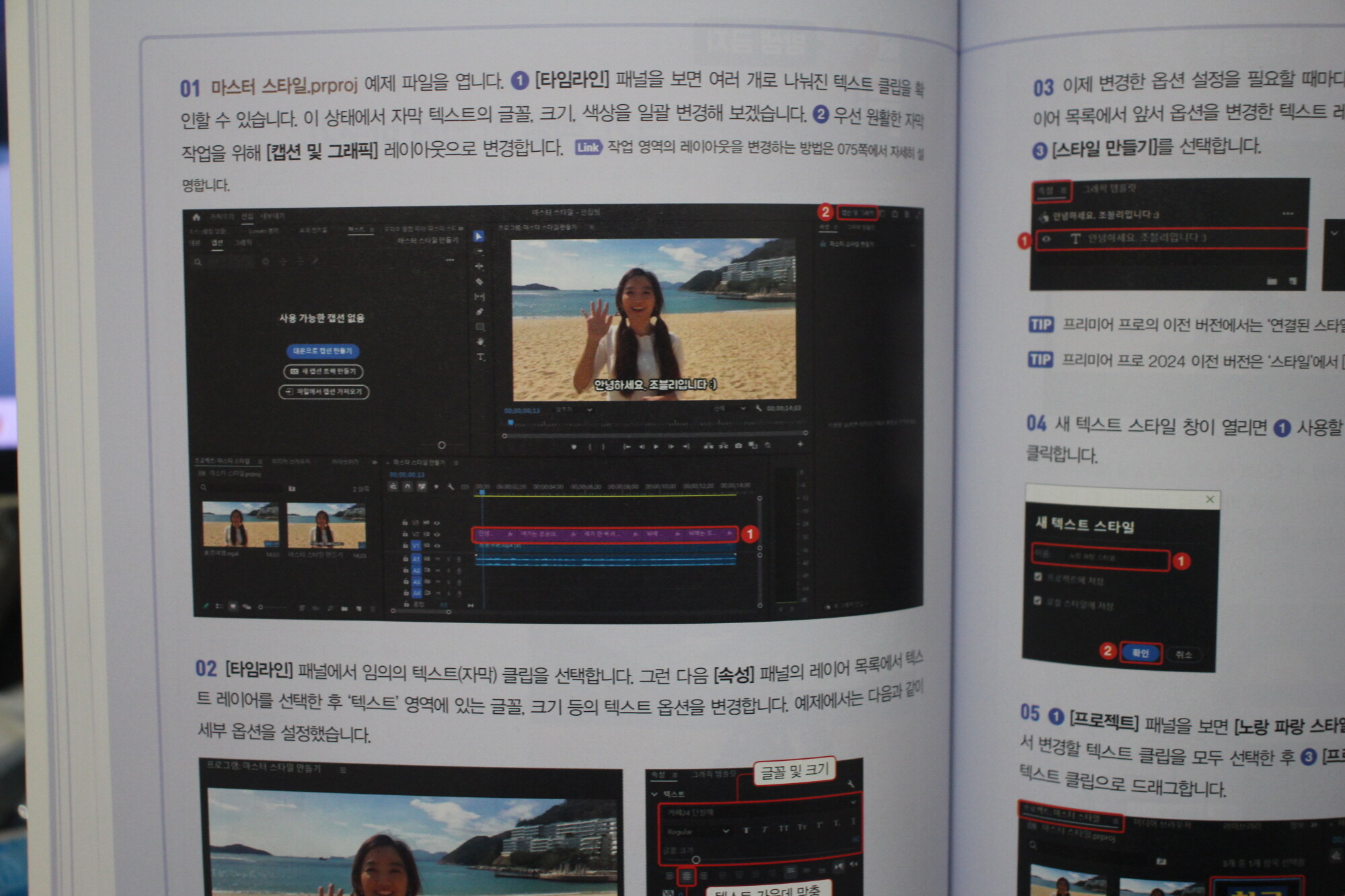Click the style name field in 새 텍스트 스타일 dialog

pos(1101,557)
